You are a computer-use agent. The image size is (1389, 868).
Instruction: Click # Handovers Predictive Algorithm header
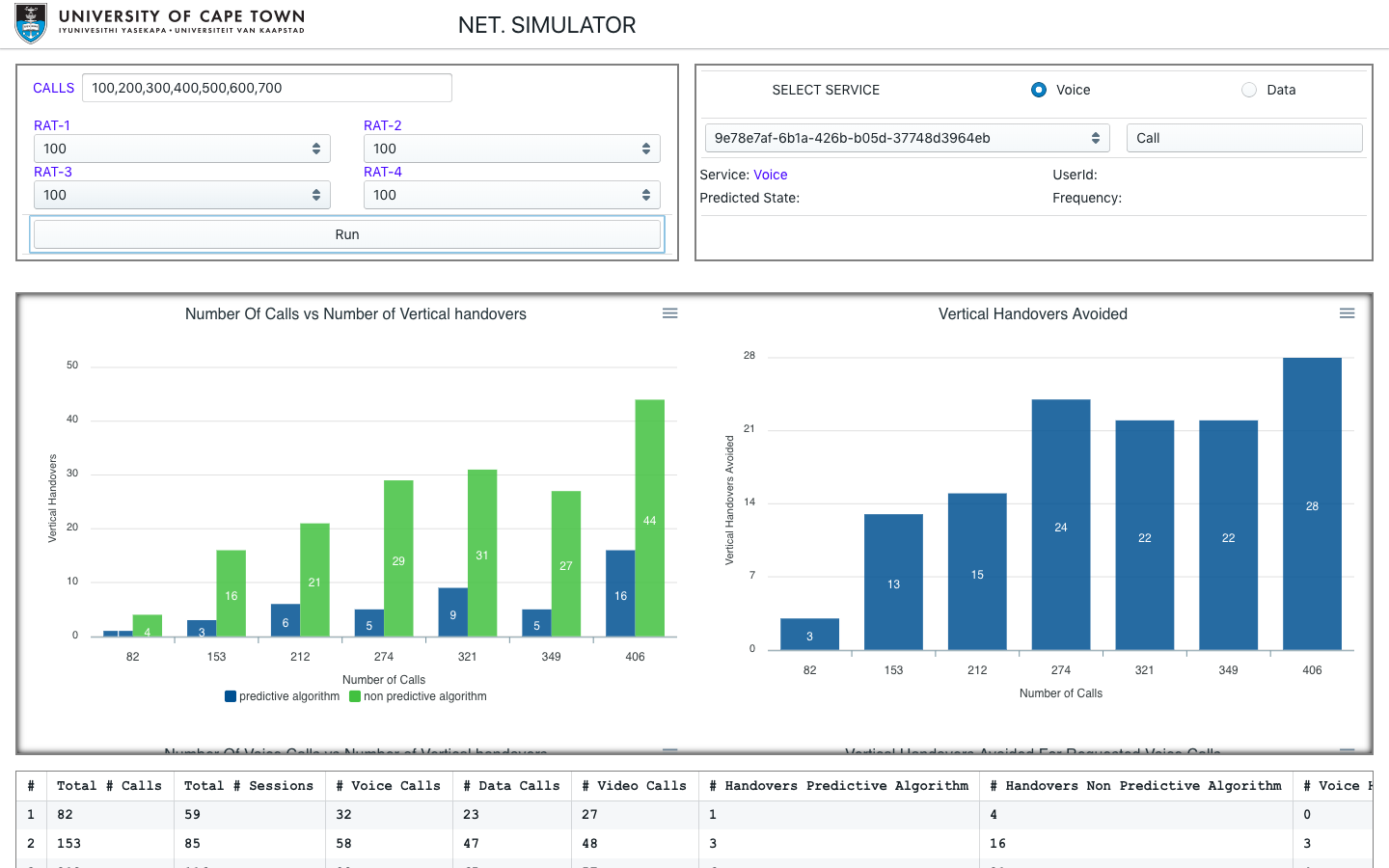click(838, 786)
